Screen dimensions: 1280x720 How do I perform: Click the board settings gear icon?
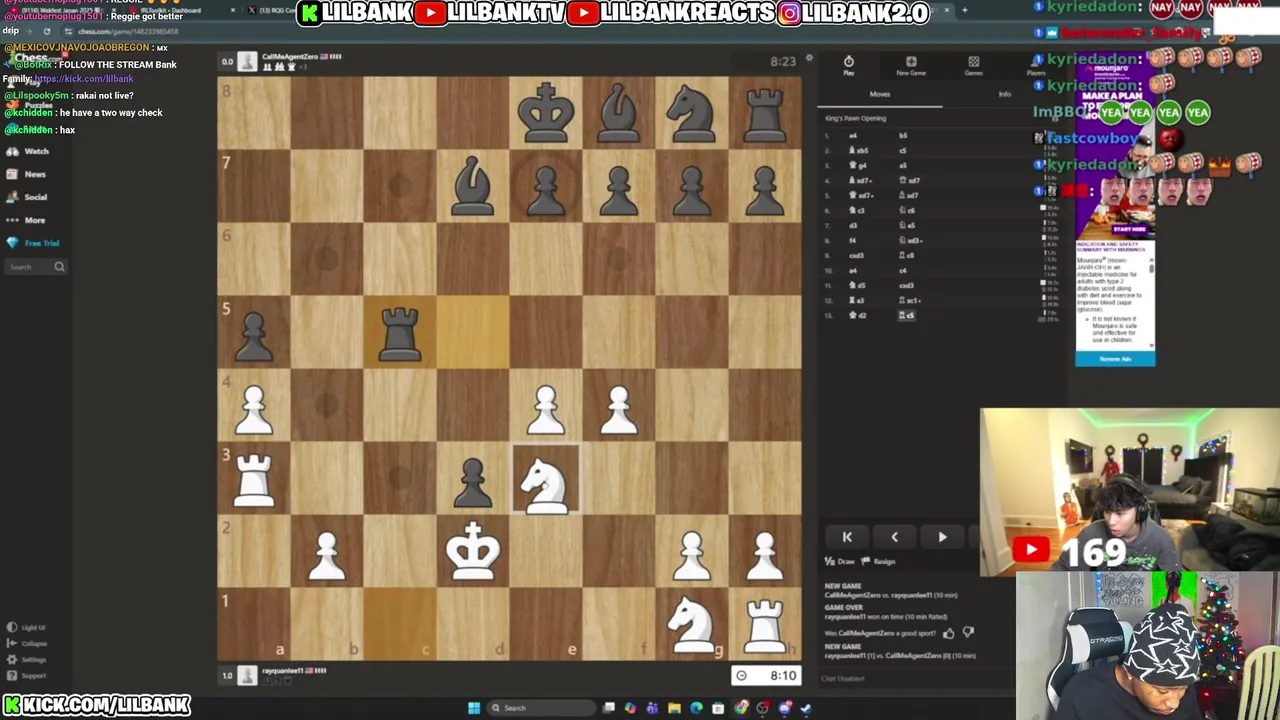(809, 58)
